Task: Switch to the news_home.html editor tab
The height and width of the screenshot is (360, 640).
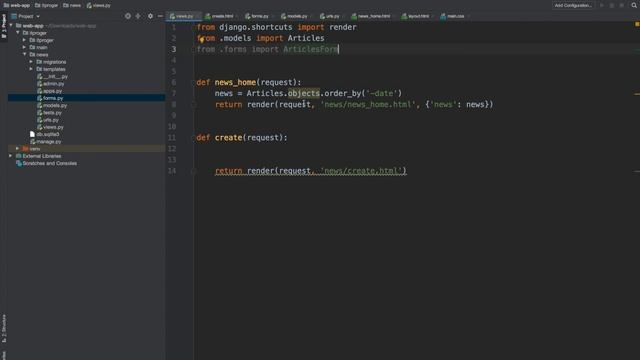Action: (x=373, y=16)
